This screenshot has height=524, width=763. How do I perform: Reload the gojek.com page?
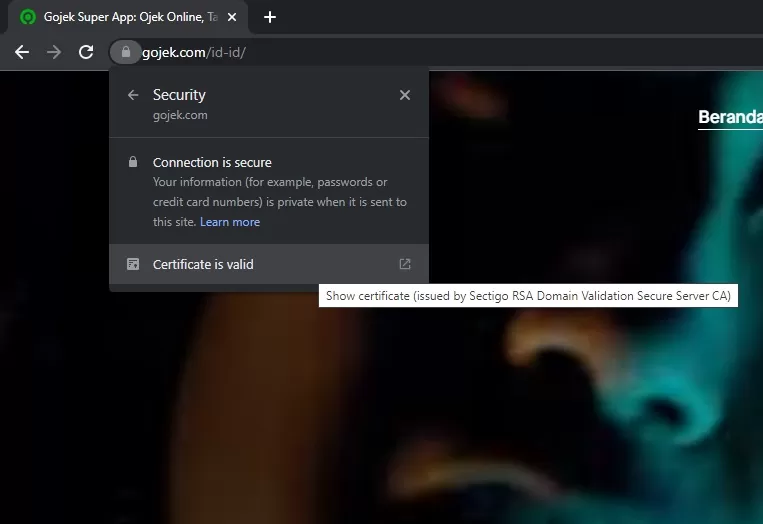86,52
